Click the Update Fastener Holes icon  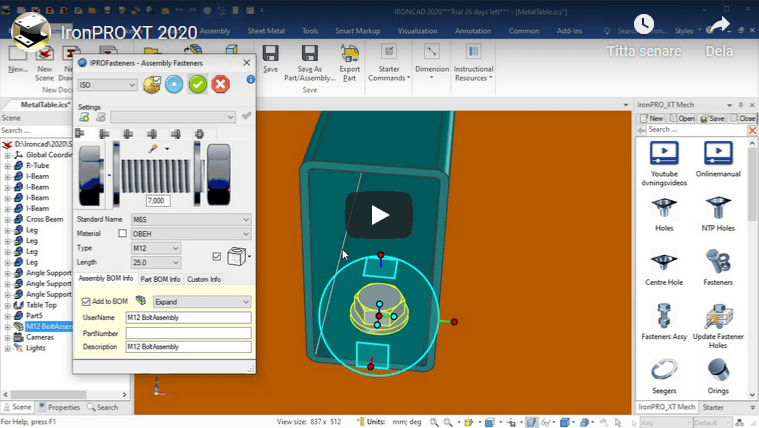[x=715, y=319]
